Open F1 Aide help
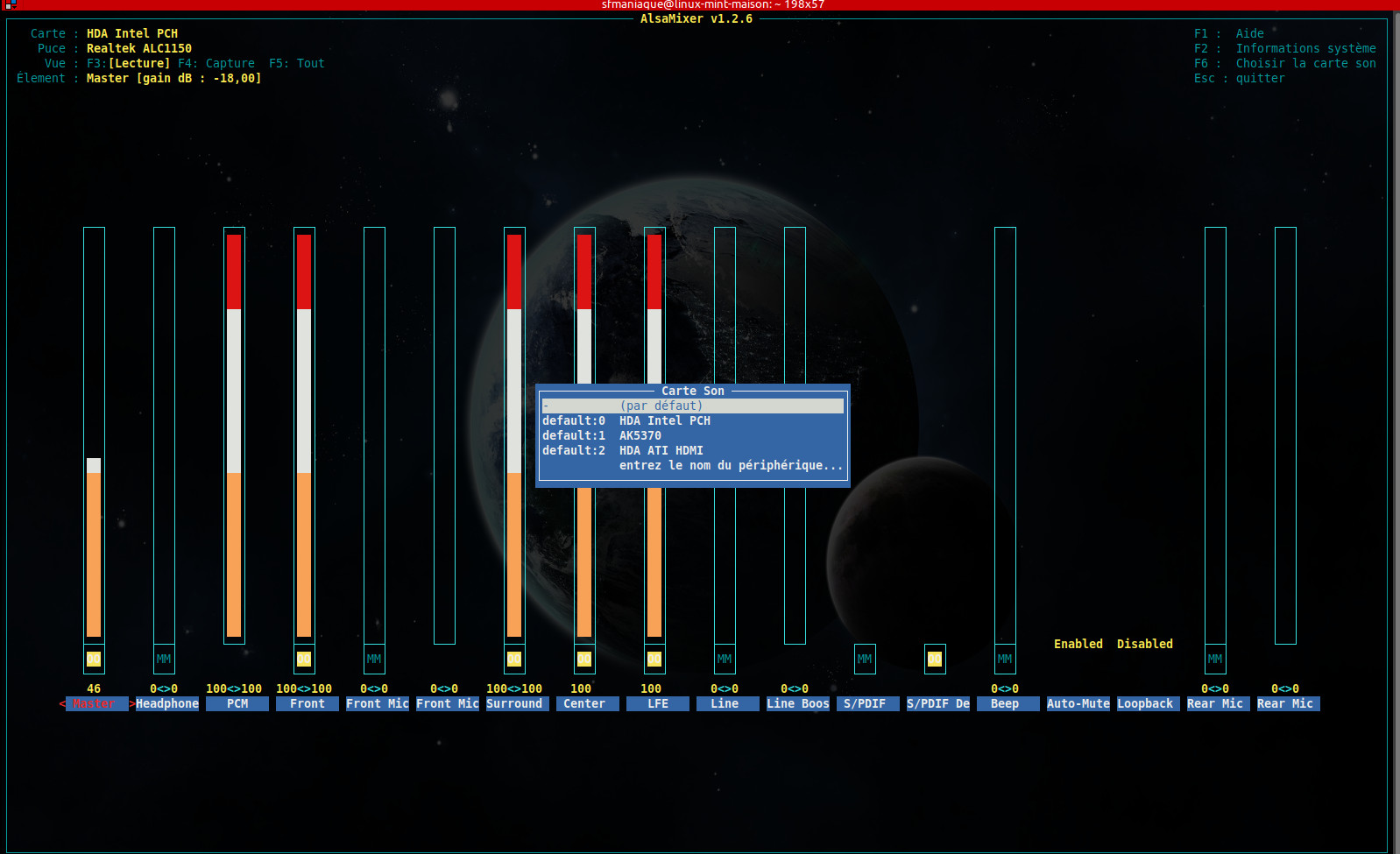 (x=1229, y=34)
